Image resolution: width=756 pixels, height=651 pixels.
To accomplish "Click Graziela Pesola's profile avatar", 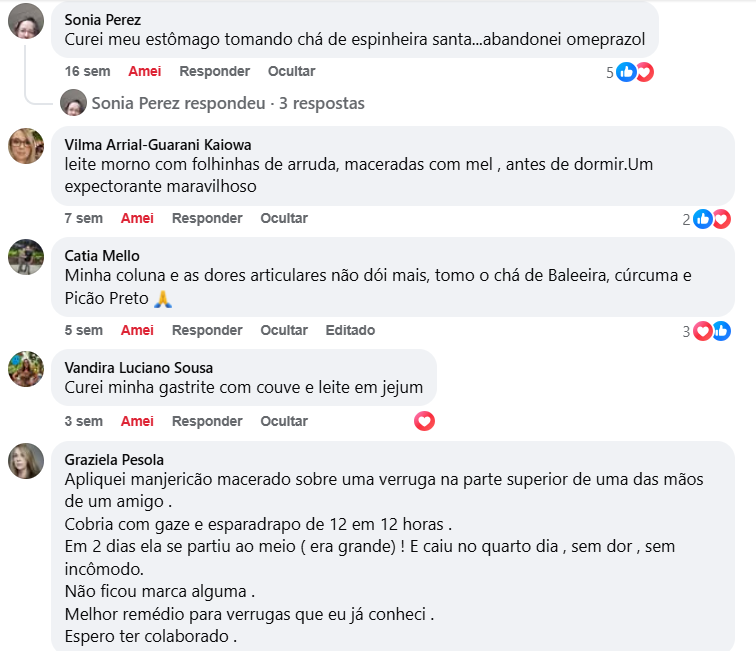I will [x=25, y=461].
